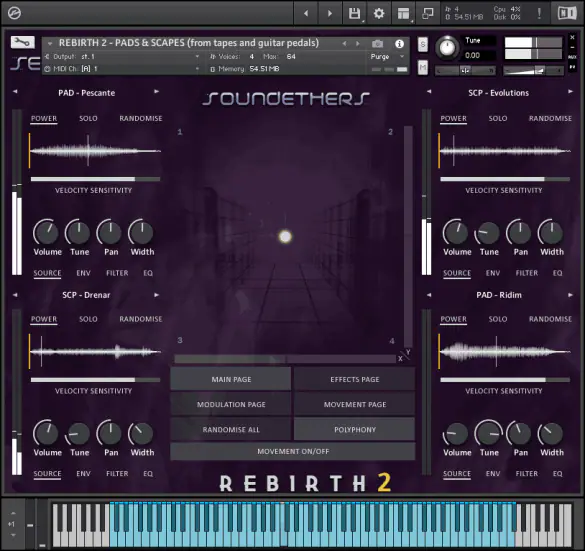Toggle the instrument Solo S button
This screenshot has height=551, width=585.
423,45
